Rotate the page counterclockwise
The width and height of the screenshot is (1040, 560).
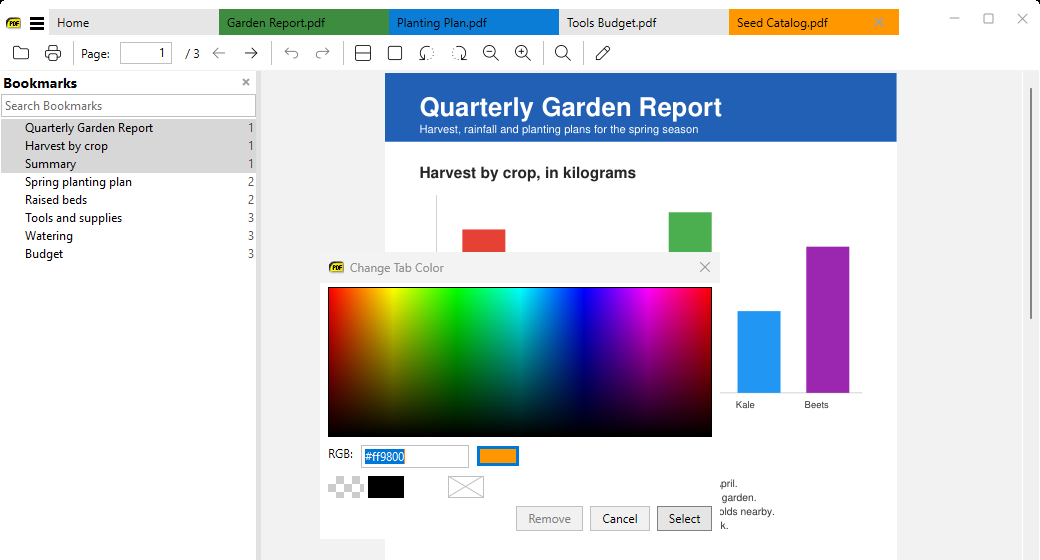(426, 53)
